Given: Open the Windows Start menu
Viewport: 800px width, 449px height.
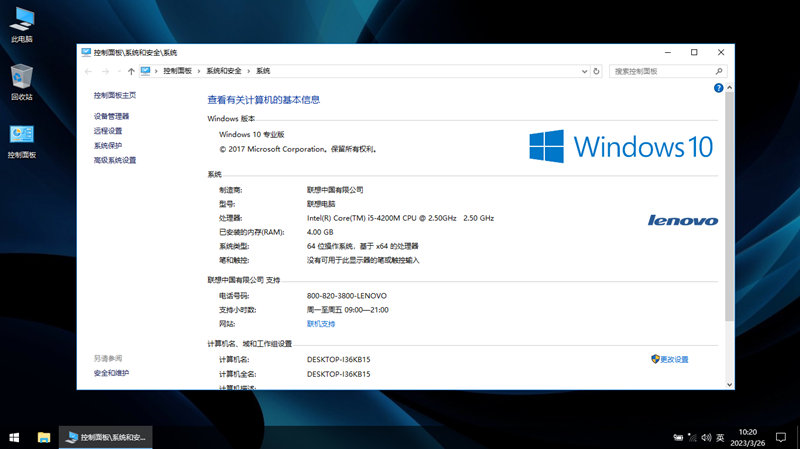Looking at the screenshot, I should 14,437.
